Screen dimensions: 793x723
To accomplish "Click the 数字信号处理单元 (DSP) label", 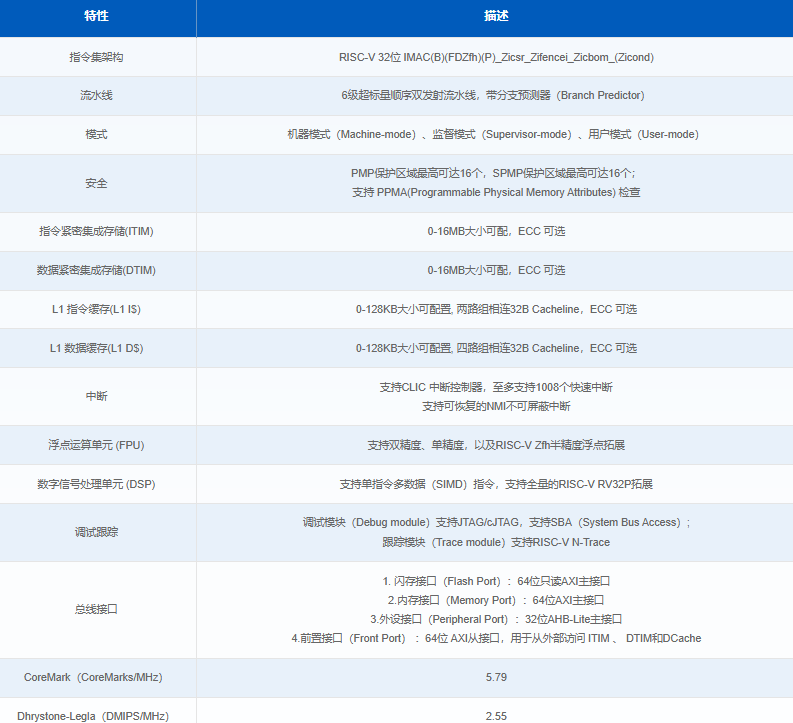I will click(97, 484).
